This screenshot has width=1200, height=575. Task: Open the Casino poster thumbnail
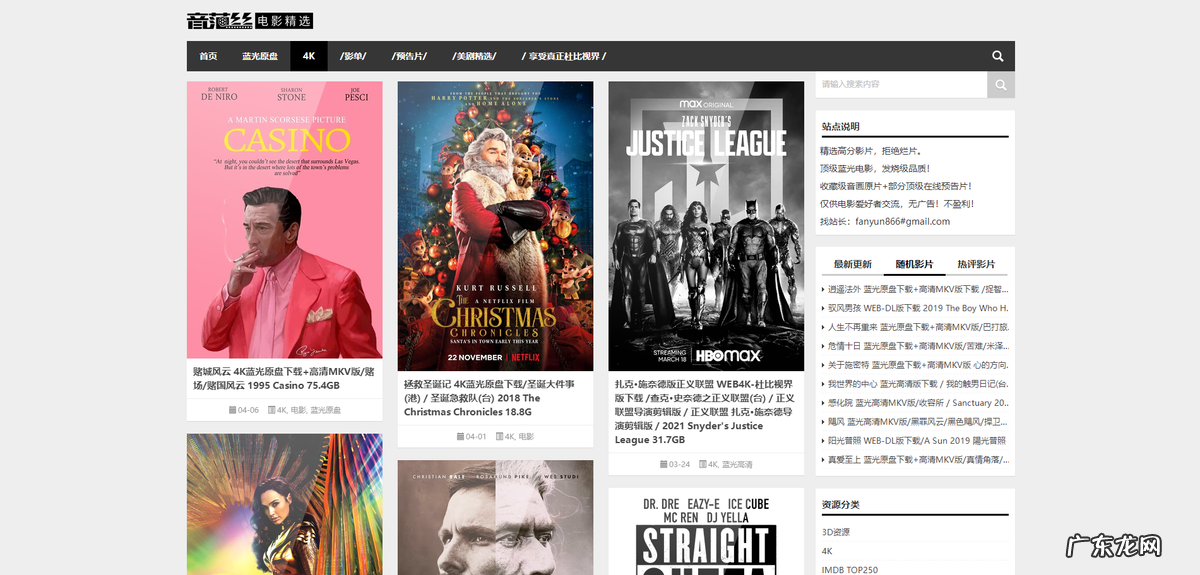click(x=284, y=220)
